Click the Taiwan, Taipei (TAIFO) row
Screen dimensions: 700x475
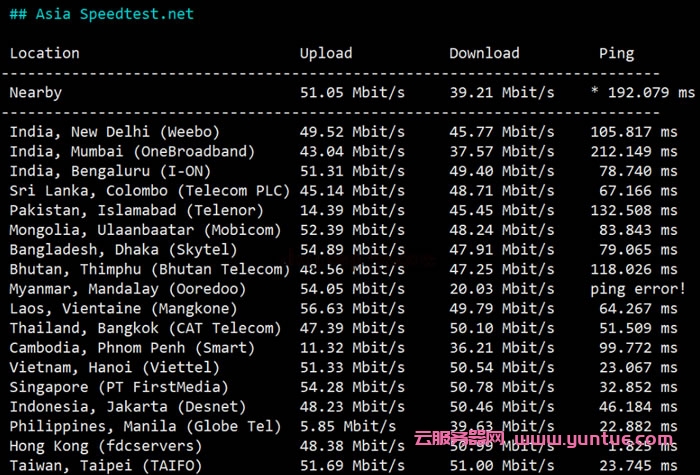click(105, 465)
